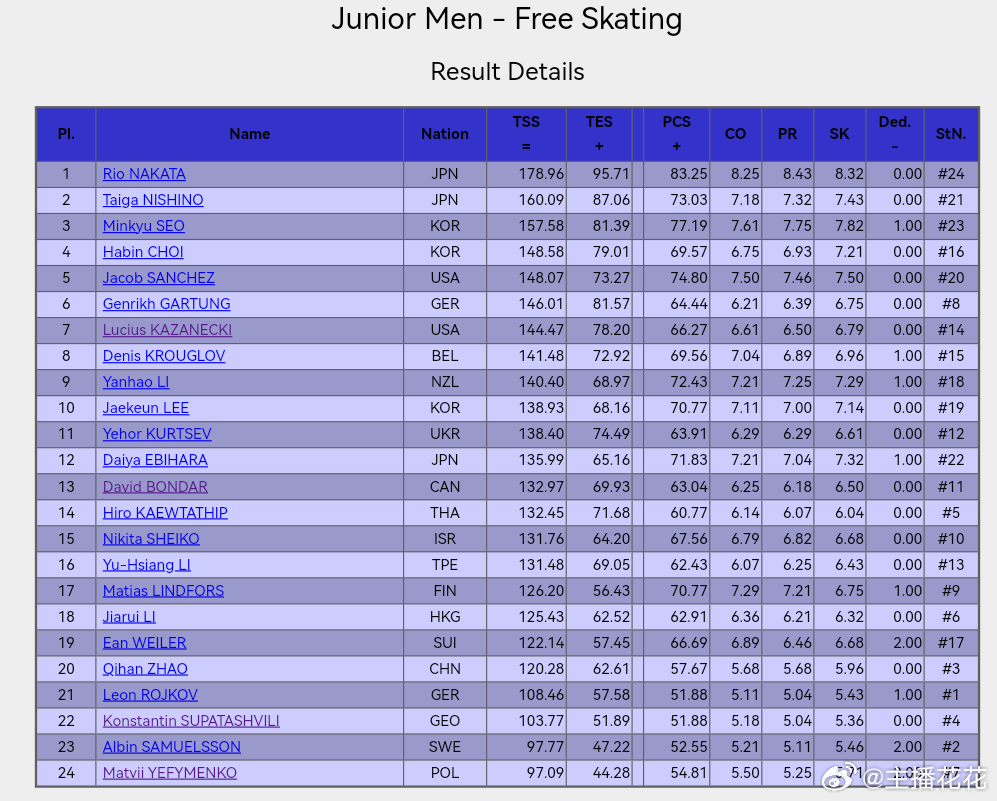Click the Daiya EBIHARA link

[155, 460]
